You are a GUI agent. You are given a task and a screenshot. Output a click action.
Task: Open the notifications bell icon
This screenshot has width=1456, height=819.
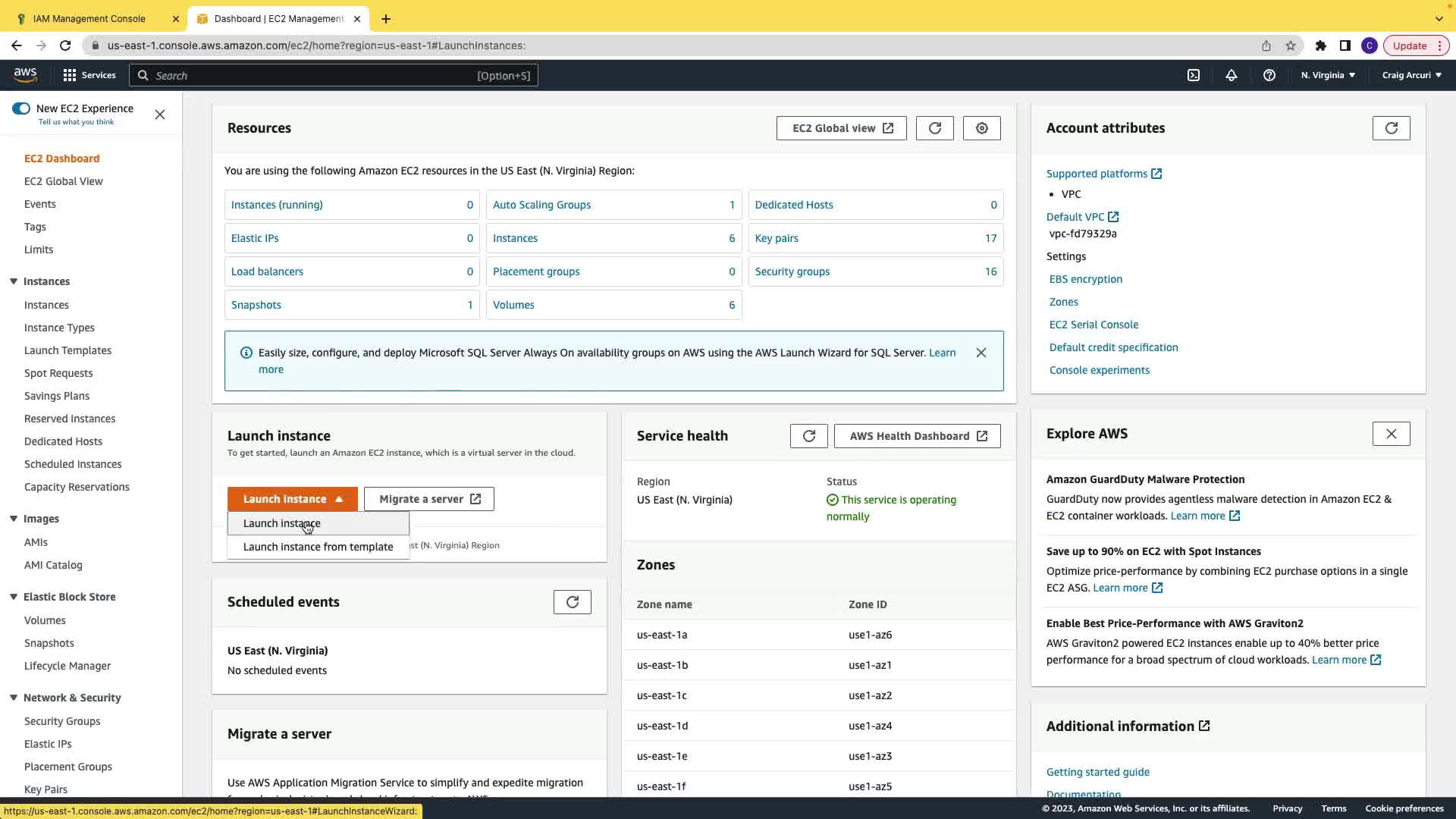click(1232, 75)
